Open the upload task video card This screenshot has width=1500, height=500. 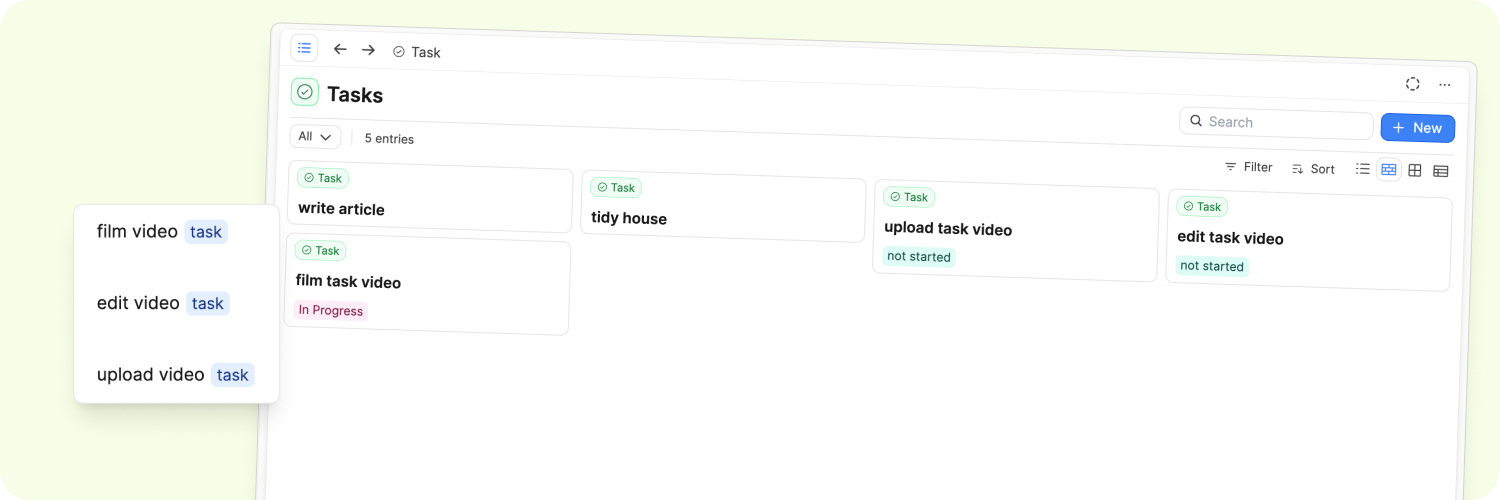[1016, 231]
